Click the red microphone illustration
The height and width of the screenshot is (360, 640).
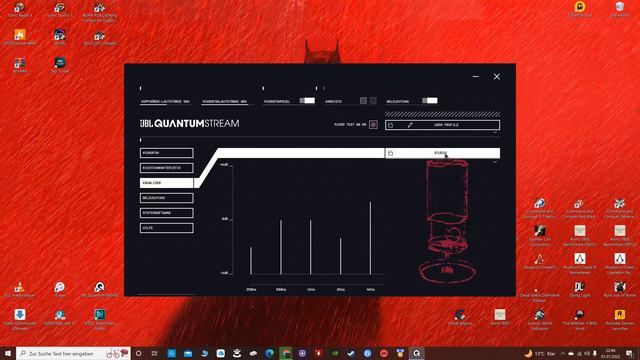coord(448,222)
